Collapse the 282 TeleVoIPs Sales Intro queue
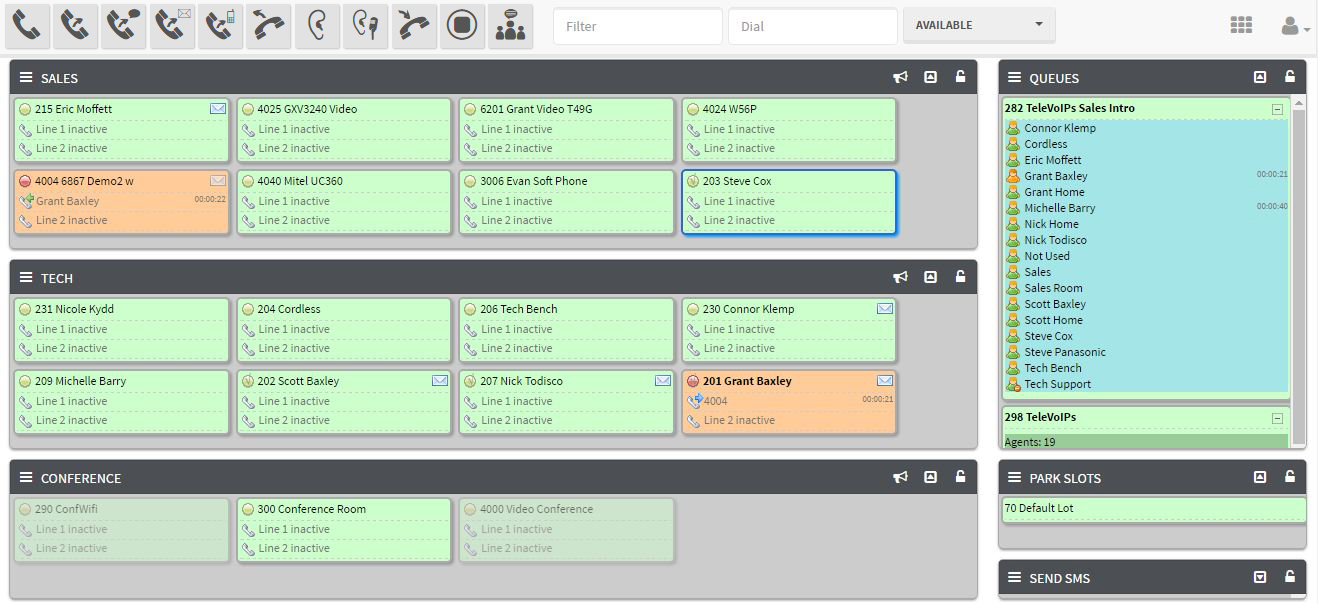 click(x=1277, y=108)
